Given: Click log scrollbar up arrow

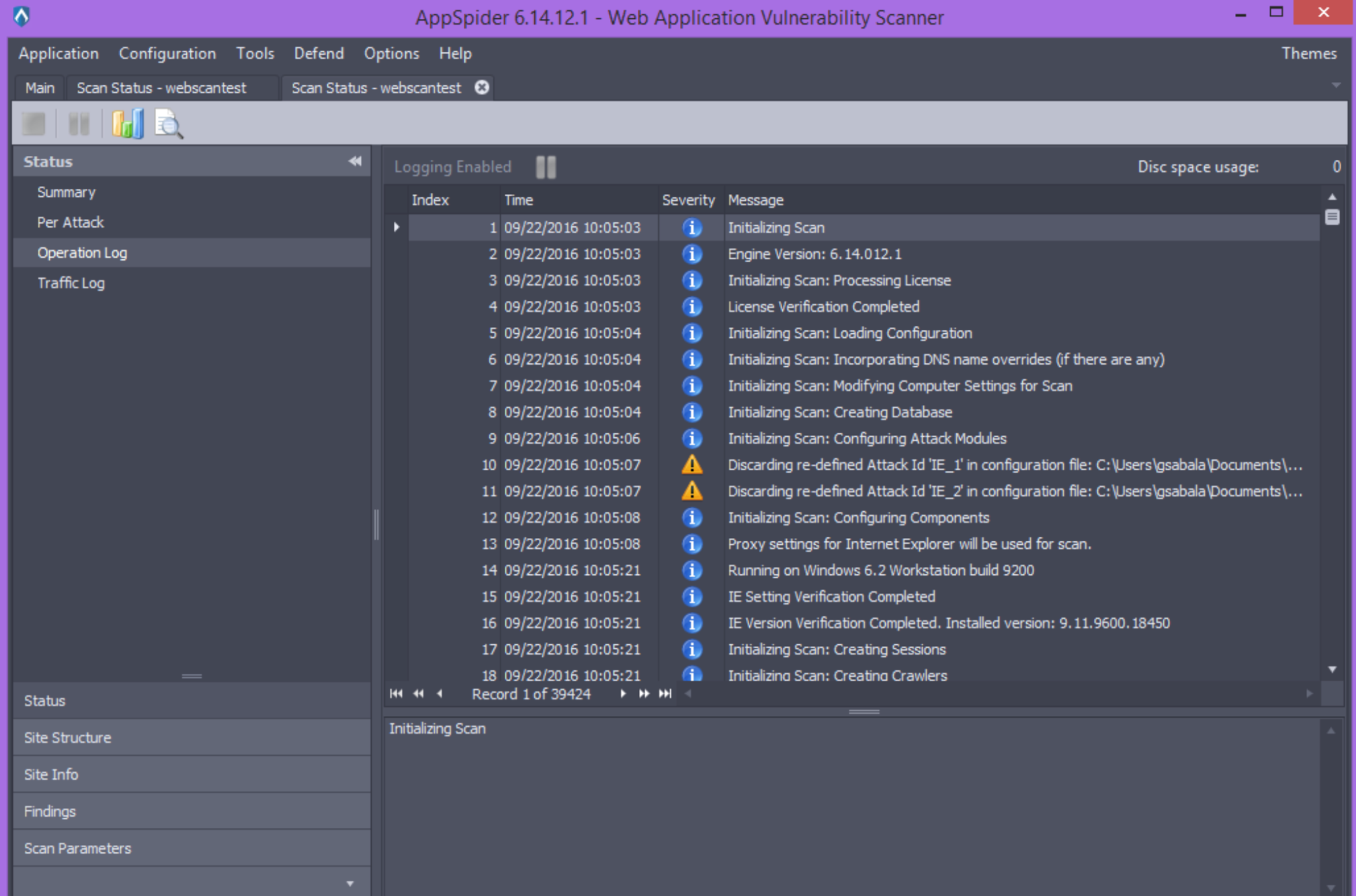Looking at the screenshot, I should tap(1332, 197).
